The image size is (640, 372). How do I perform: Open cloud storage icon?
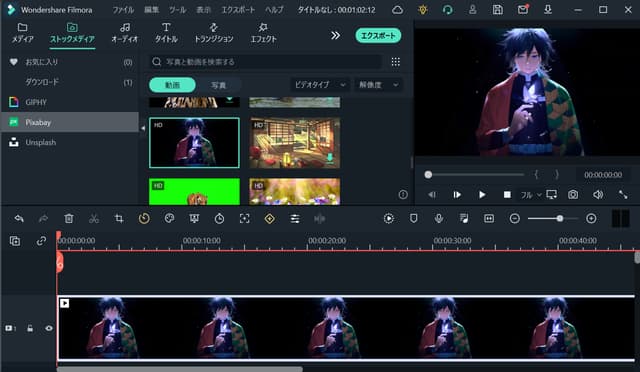[x=398, y=10]
